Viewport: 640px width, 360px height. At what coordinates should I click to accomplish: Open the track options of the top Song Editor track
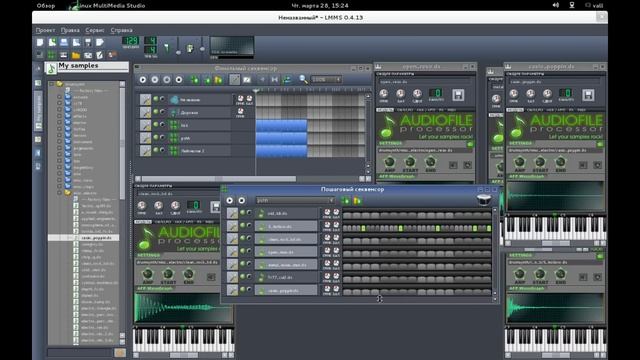[x=145, y=99]
